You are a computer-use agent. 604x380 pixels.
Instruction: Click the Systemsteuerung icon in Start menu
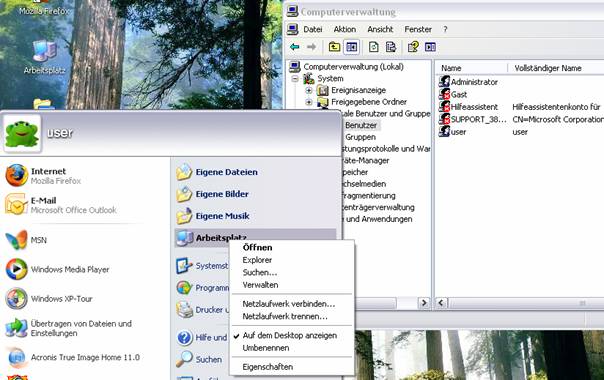(x=184, y=266)
